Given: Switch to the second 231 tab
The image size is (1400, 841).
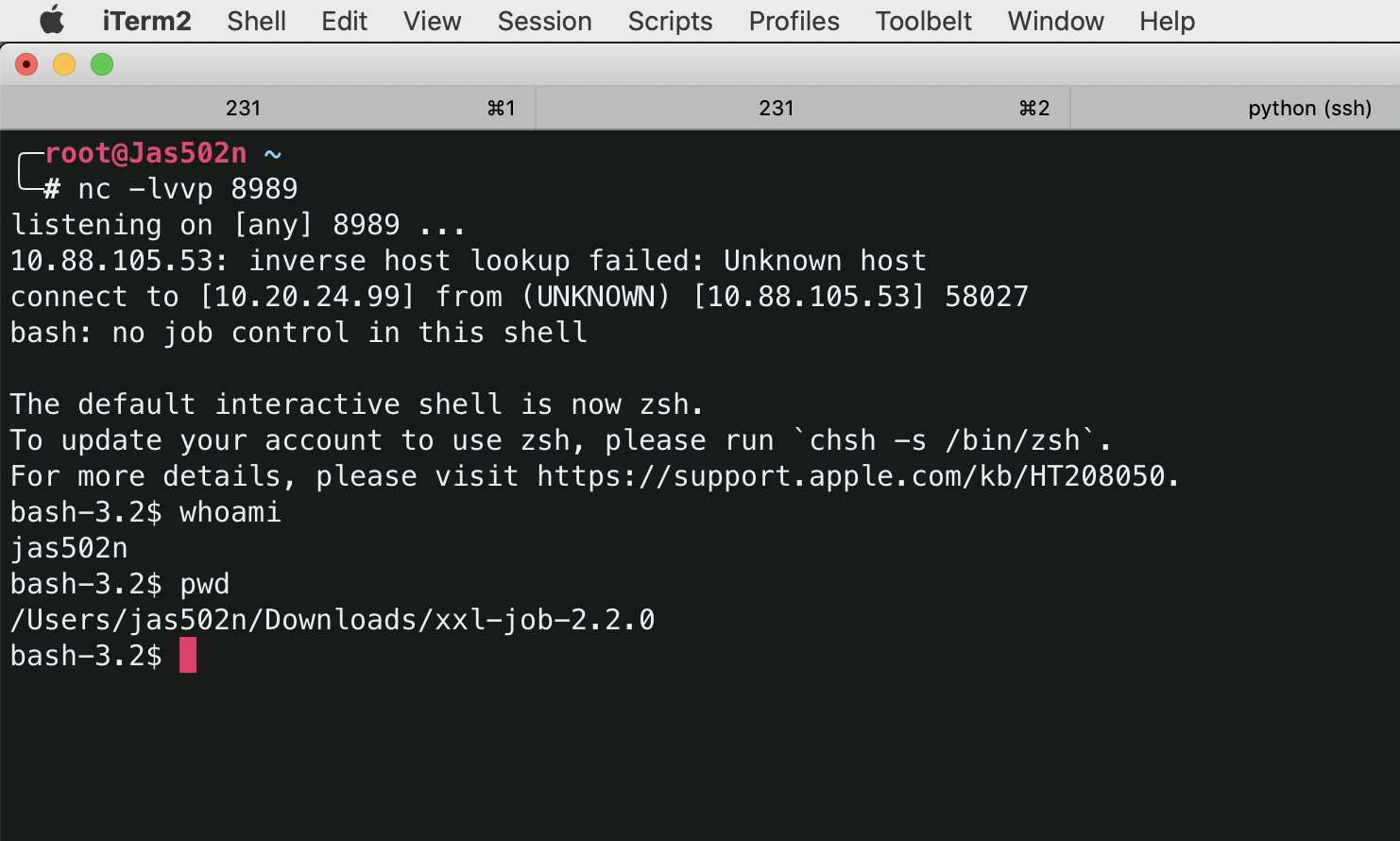Looking at the screenshot, I should point(803,108).
